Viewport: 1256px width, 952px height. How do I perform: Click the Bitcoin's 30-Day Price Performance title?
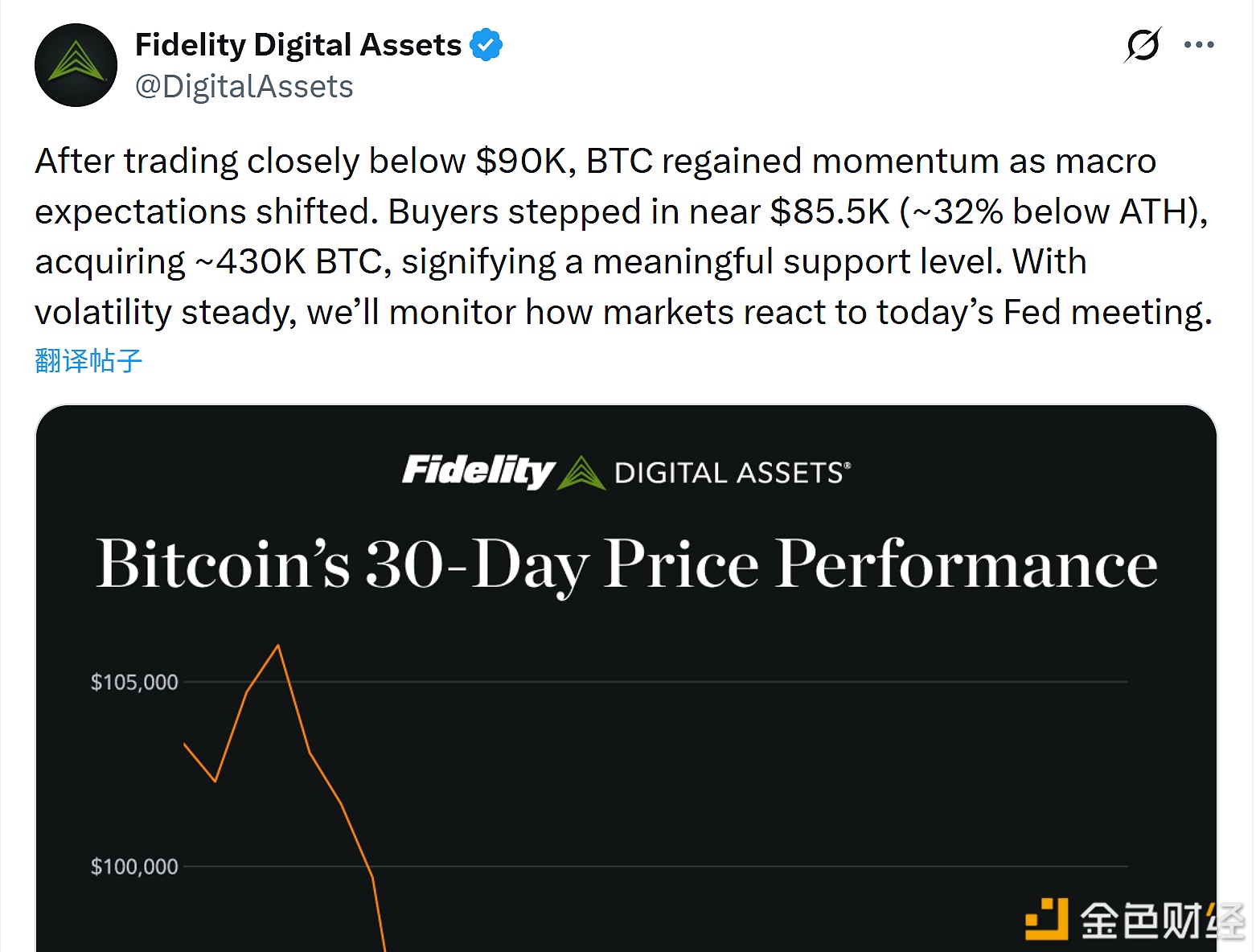(x=626, y=564)
